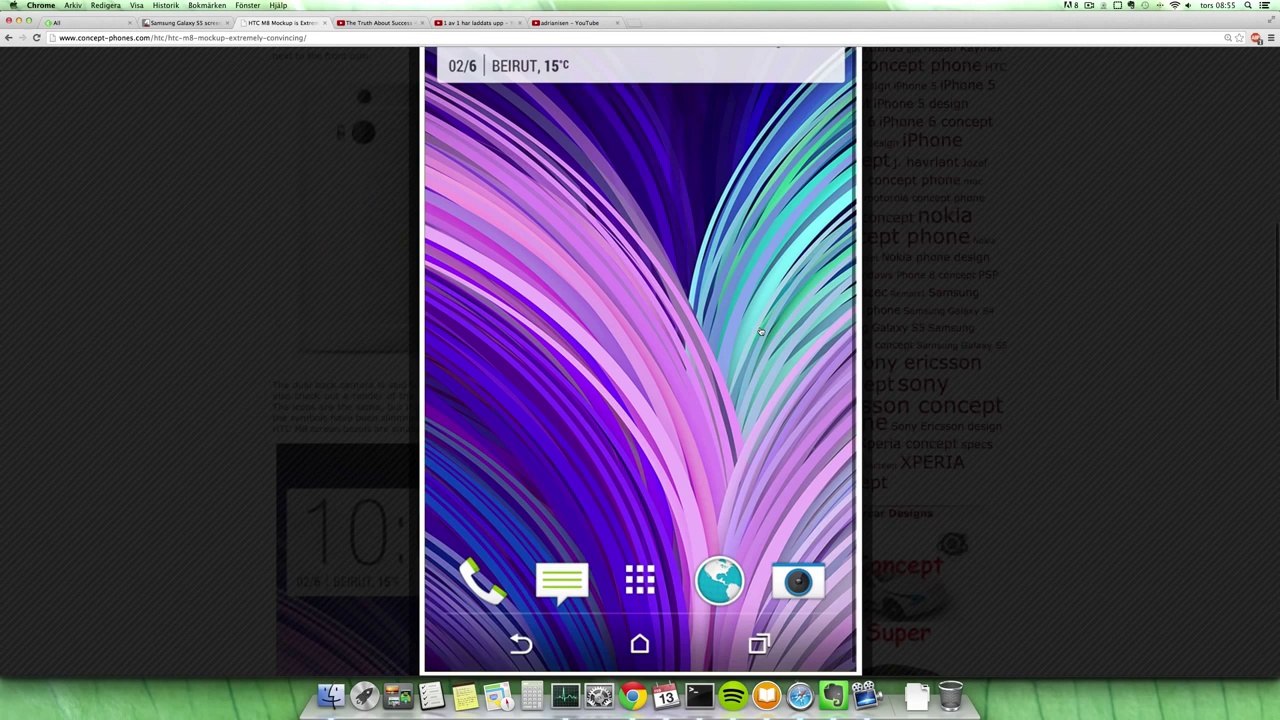
Task: Open the Chrome hamburger menu
Action: (1270, 38)
